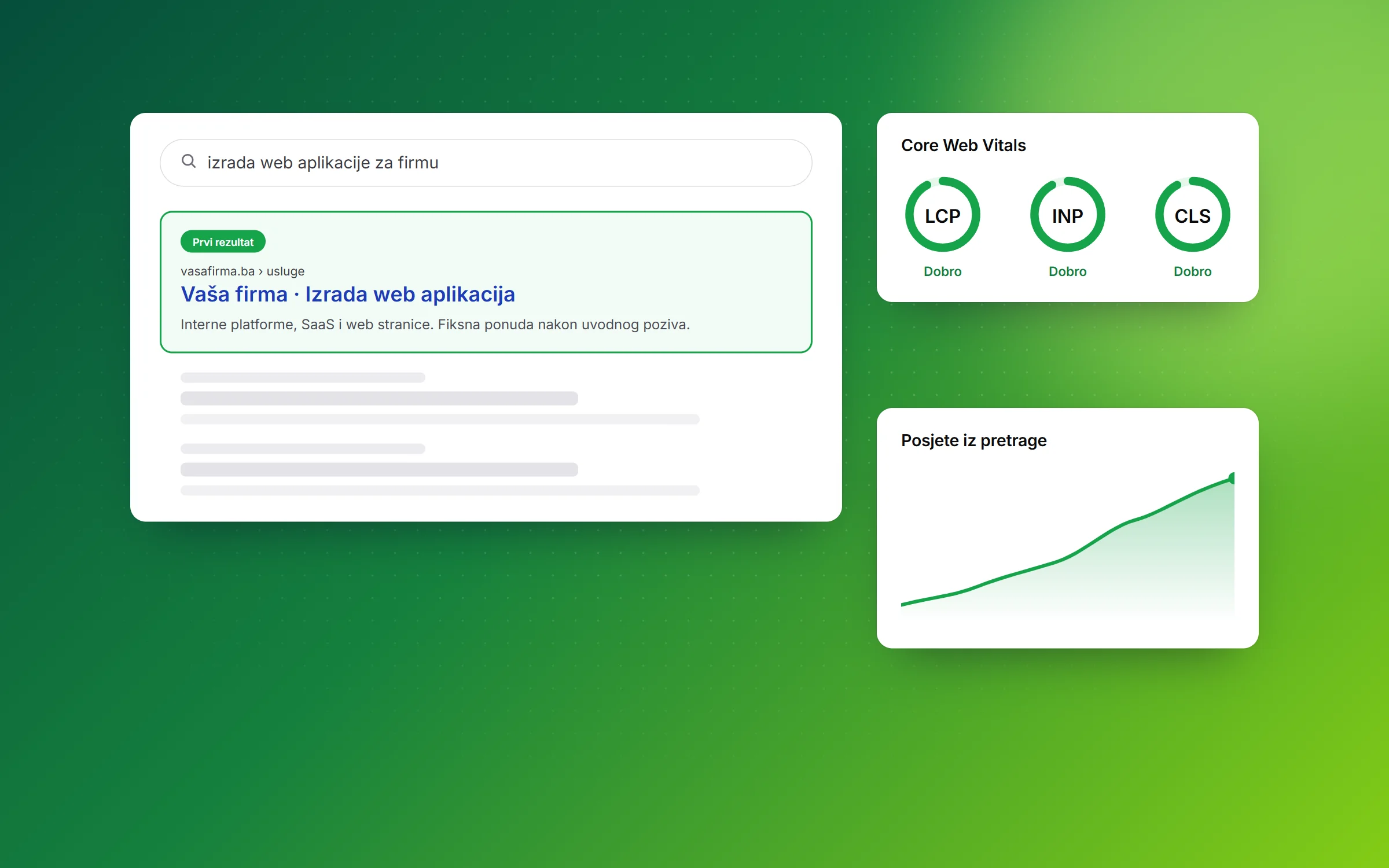This screenshot has width=1389, height=868.
Task: Click the 'Posjete iz pretrage' heading
Action: tap(974, 440)
